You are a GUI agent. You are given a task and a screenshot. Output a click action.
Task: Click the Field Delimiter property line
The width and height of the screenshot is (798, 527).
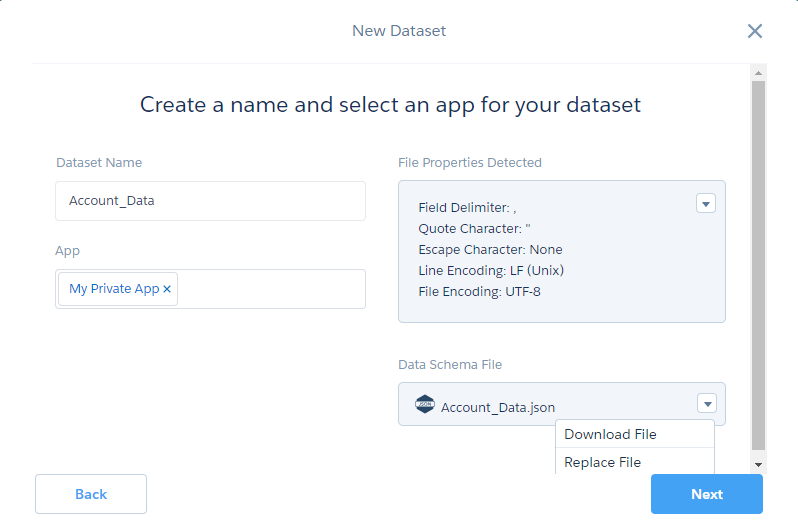tap(467, 208)
